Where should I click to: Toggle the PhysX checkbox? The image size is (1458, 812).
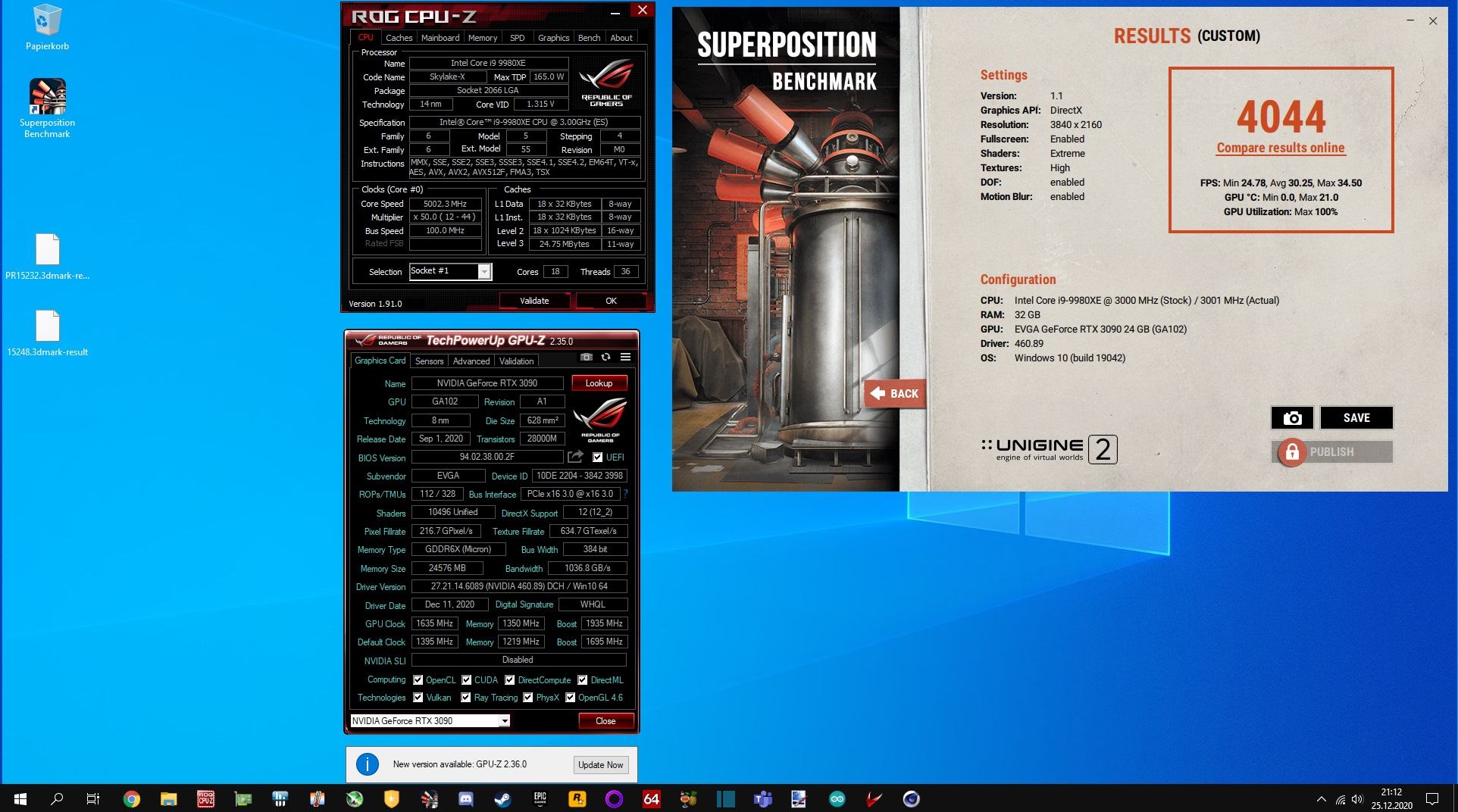coord(527,697)
